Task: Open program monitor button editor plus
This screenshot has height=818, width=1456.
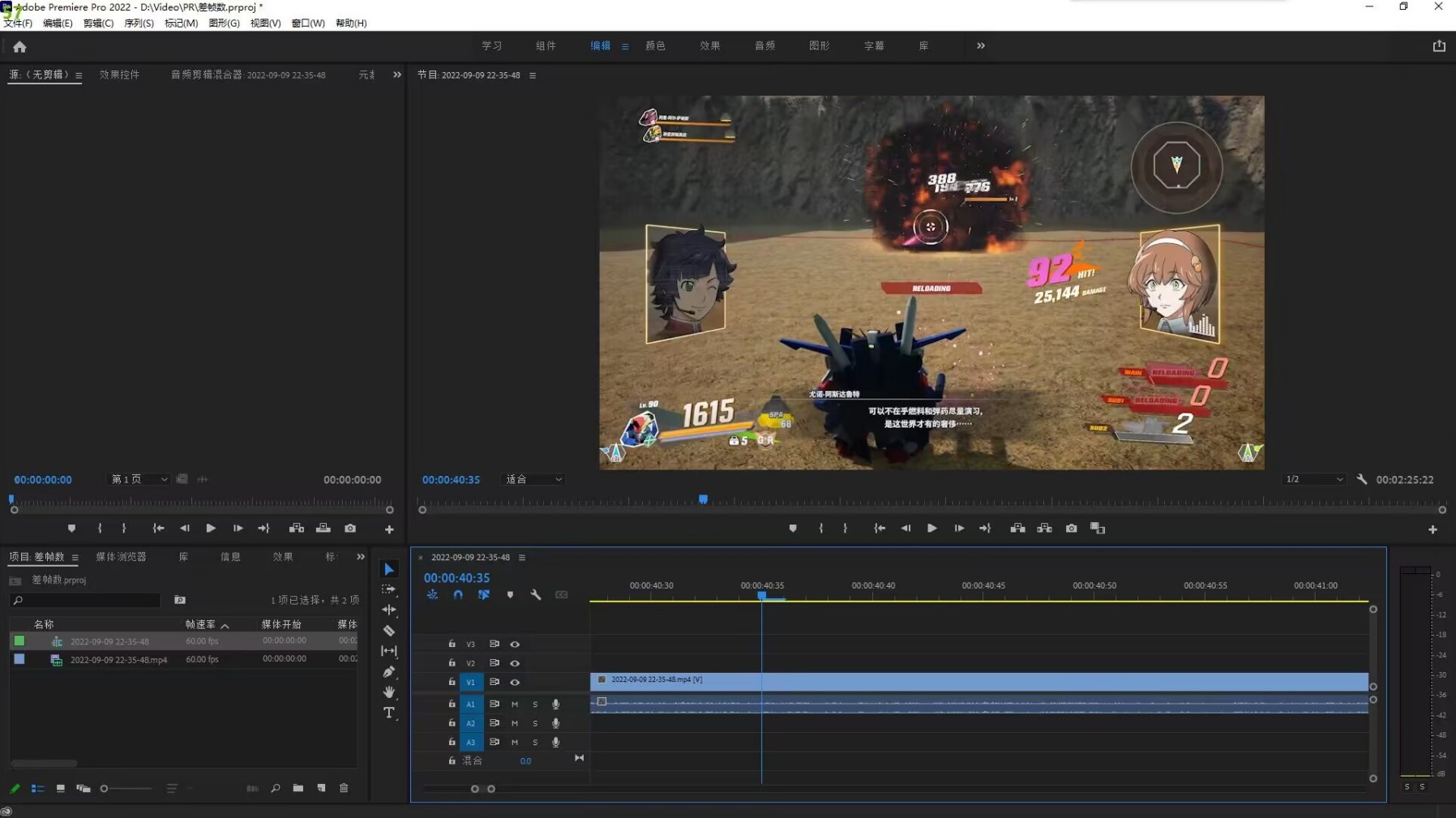Action: pyautogui.click(x=1432, y=529)
